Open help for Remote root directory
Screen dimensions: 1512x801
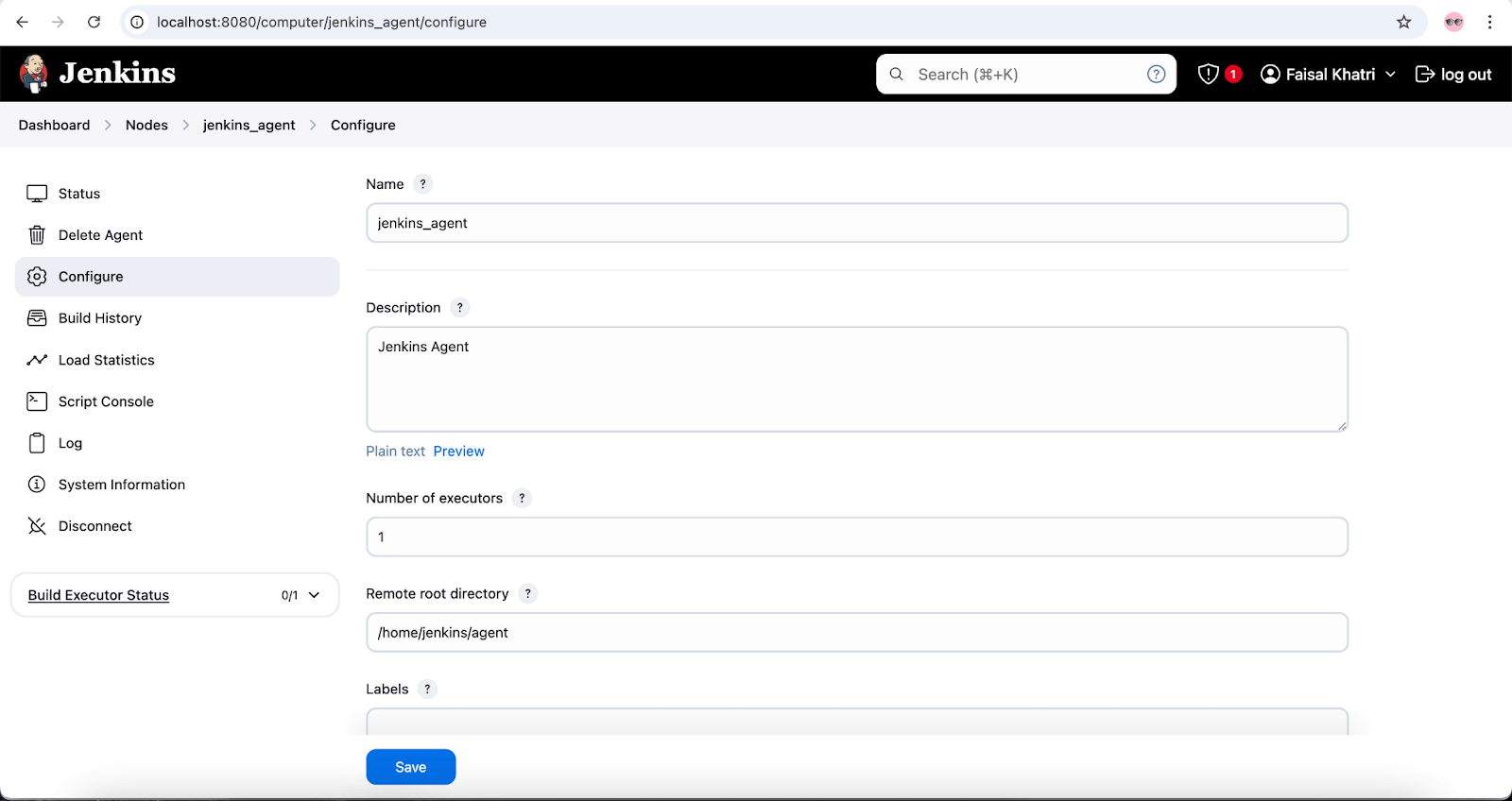(528, 593)
